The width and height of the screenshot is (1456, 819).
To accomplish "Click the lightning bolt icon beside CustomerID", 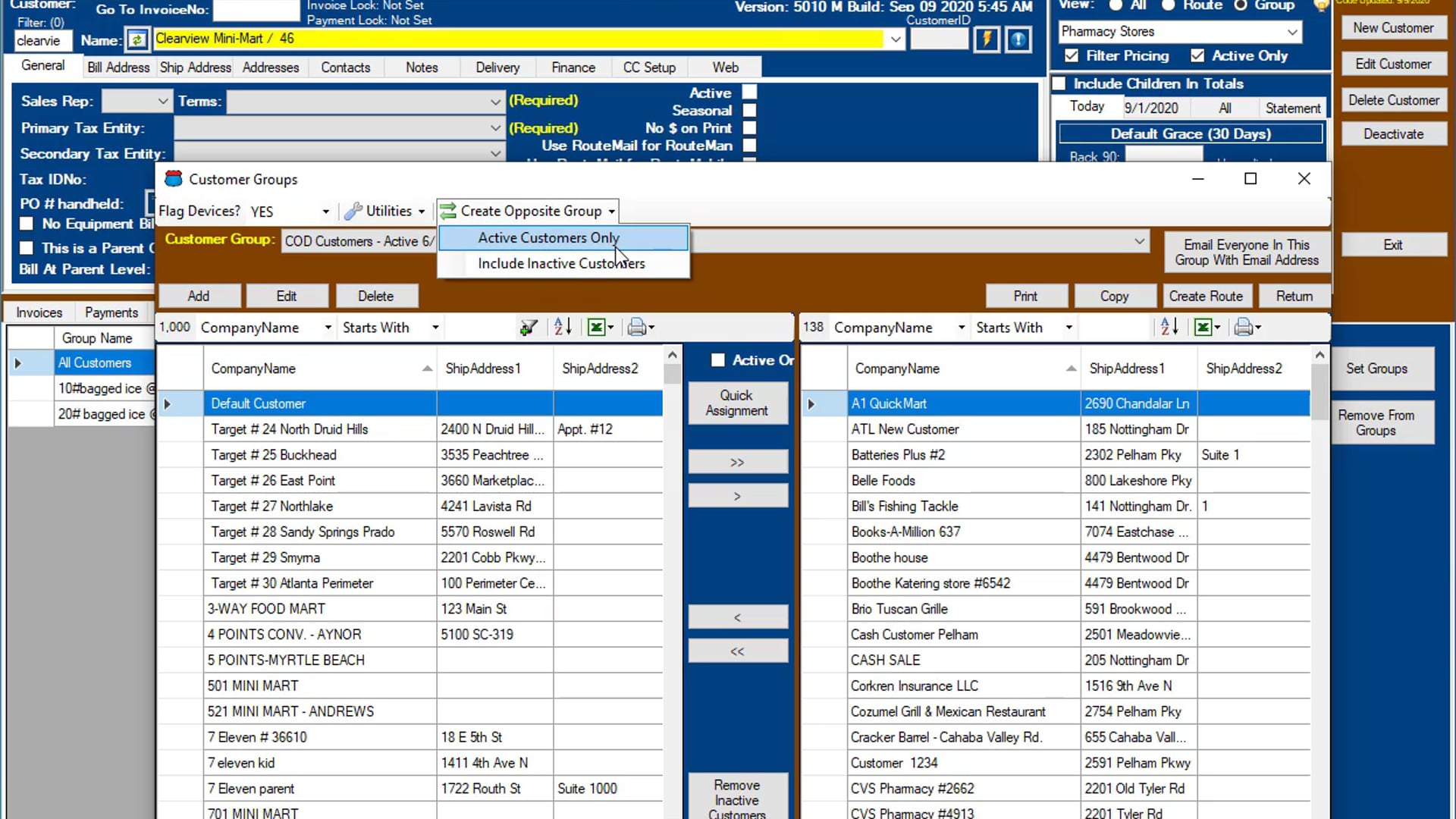I will 987,39.
